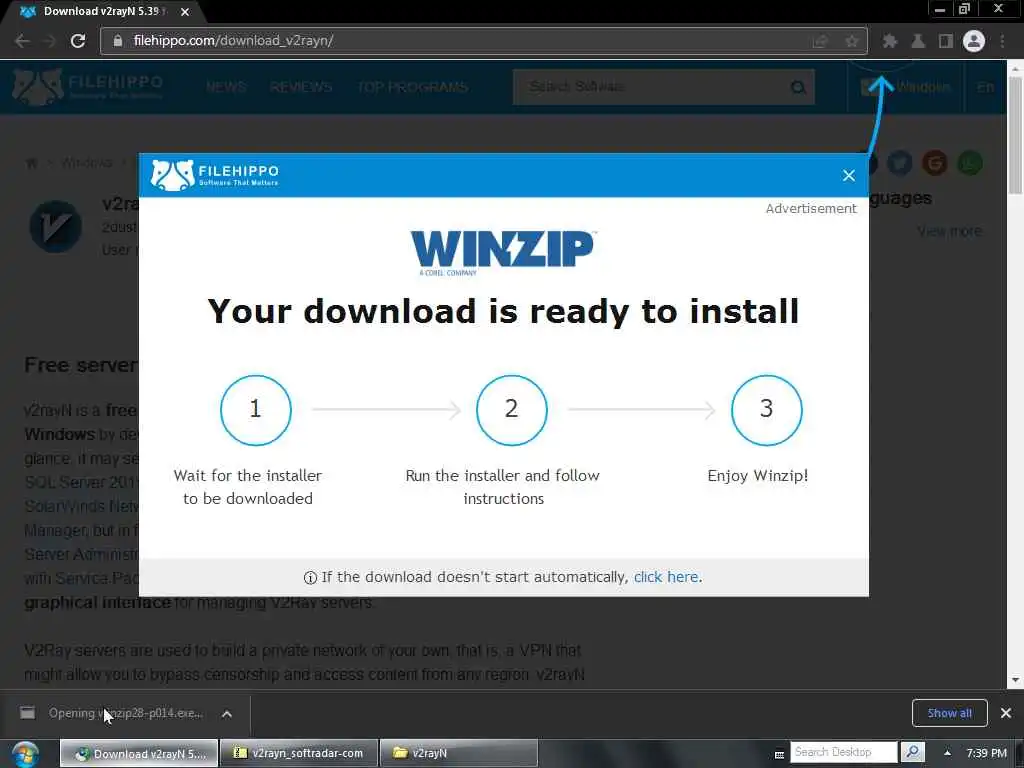Click the v2rayN app icon

click(56, 227)
